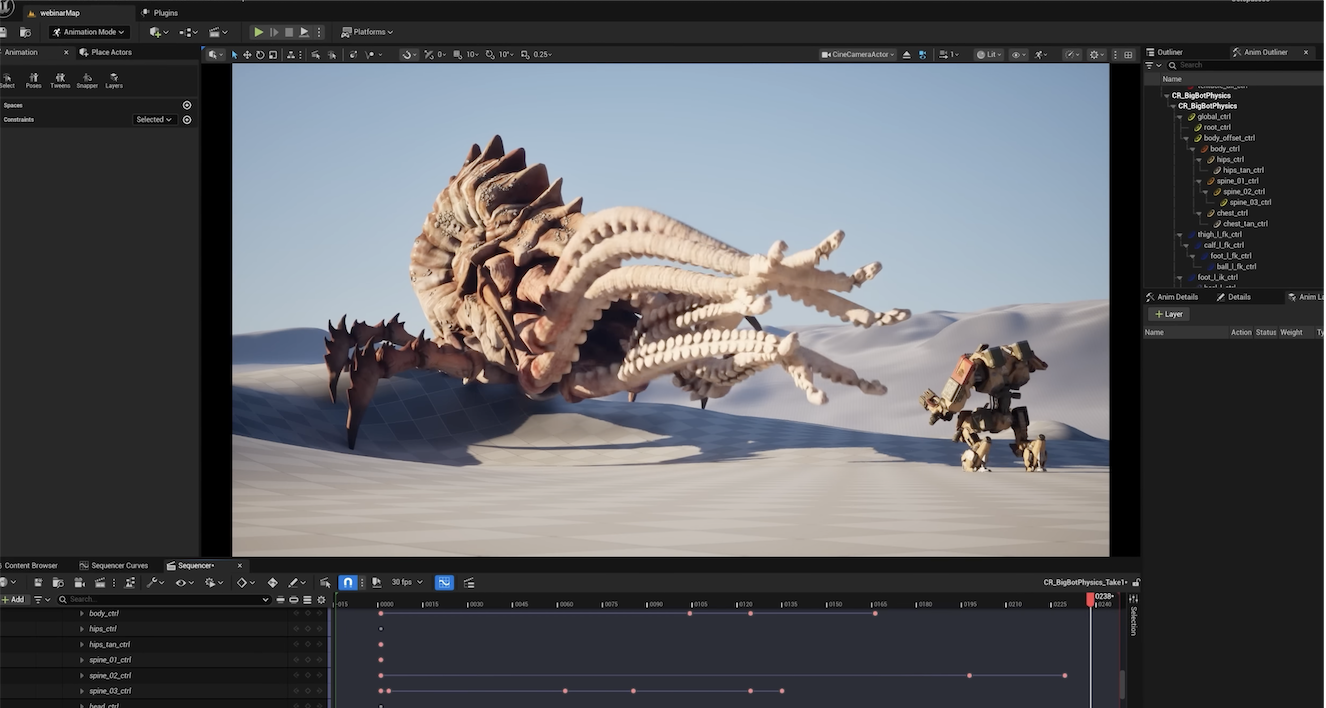Viewport: 1326px width, 708px height.
Task: Toggle the blue magnet snapping button in Sequencer
Action: [348, 582]
